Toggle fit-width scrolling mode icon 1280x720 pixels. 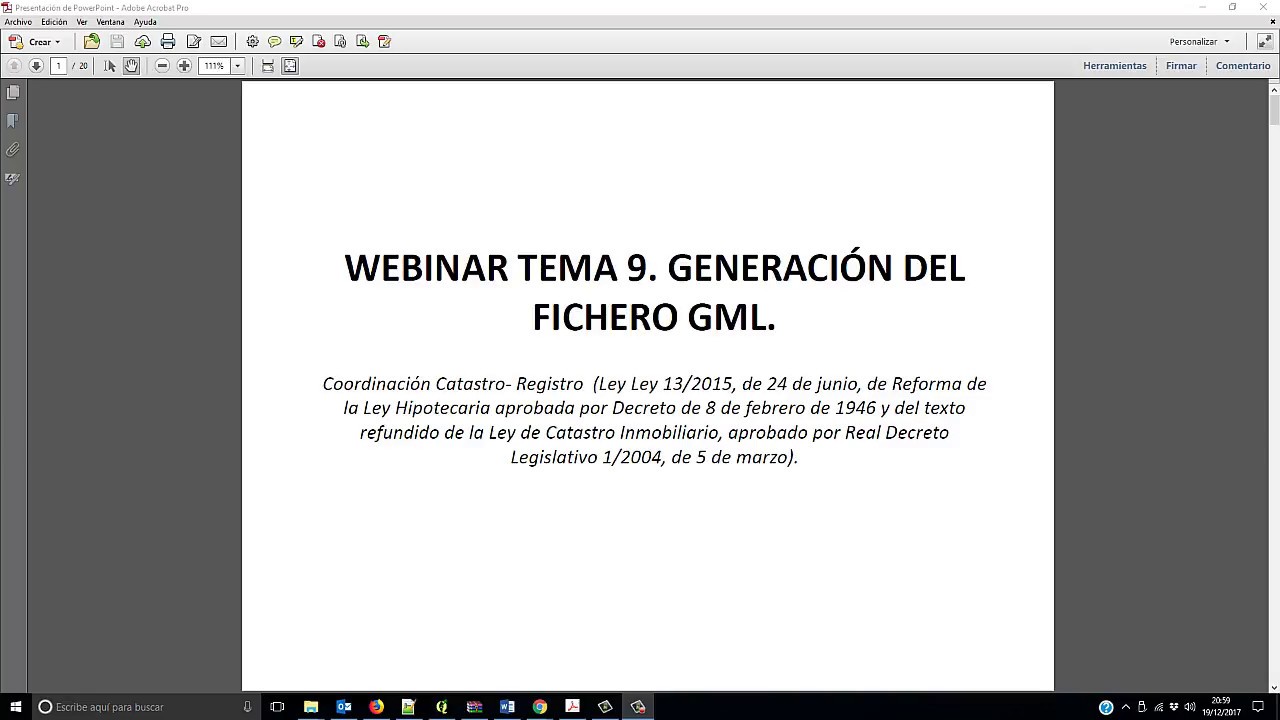point(268,65)
